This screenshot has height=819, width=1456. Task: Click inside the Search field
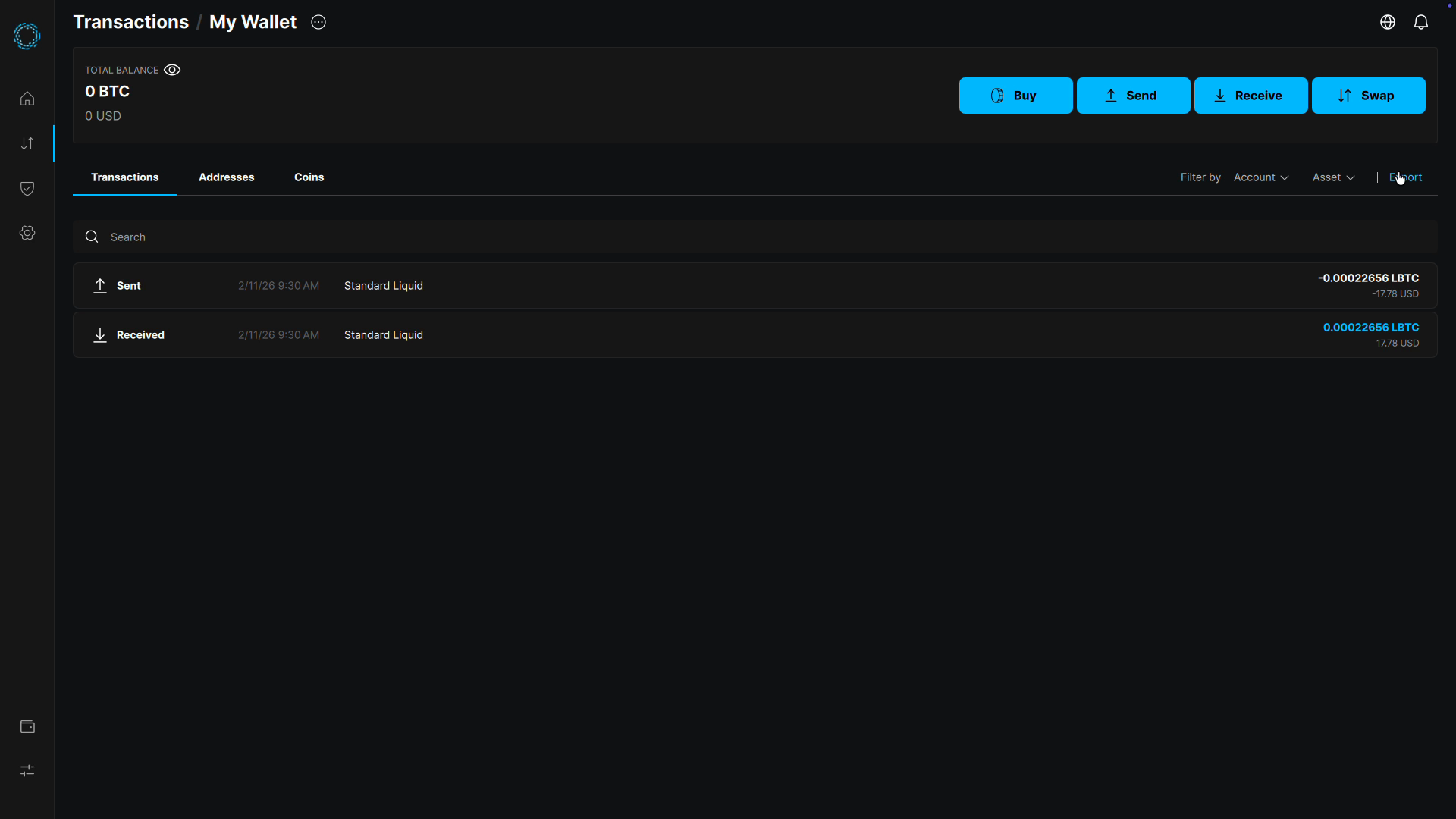click(x=303, y=237)
